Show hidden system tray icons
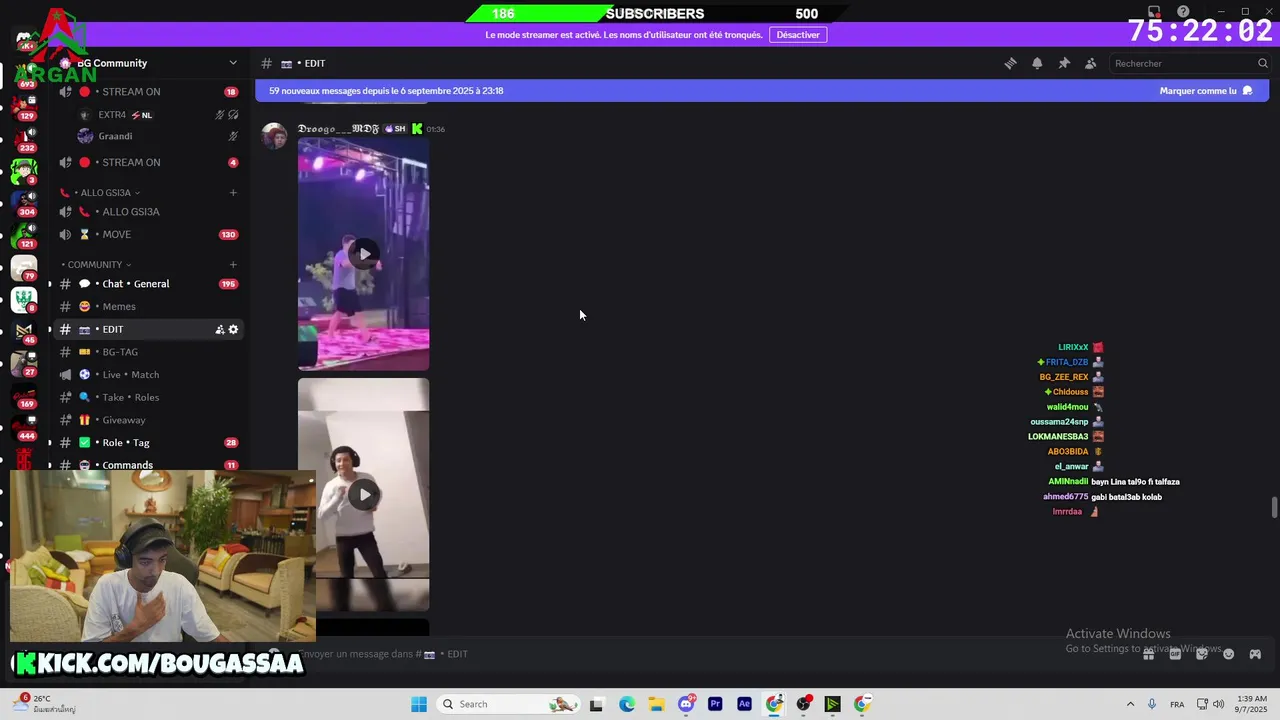The width and height of the screenshot is (1280, 720). 1130,704
